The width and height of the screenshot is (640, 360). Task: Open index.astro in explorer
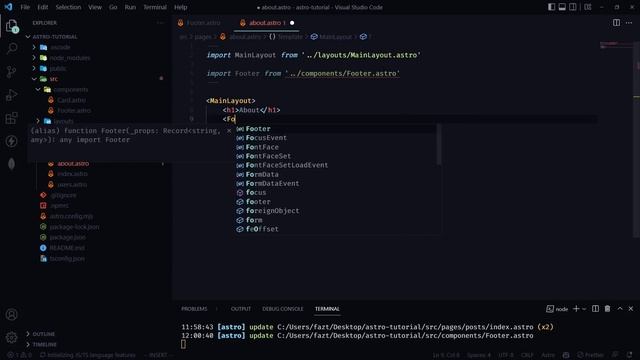[72, 174]
